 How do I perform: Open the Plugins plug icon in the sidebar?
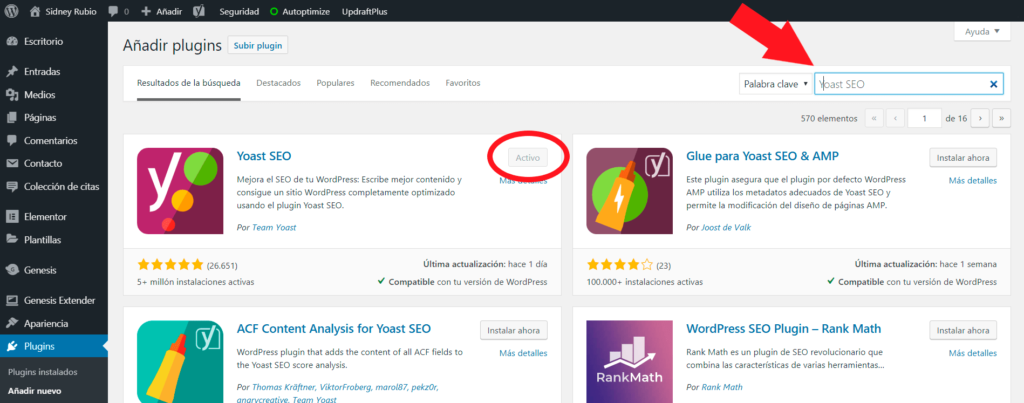point(12,346)
